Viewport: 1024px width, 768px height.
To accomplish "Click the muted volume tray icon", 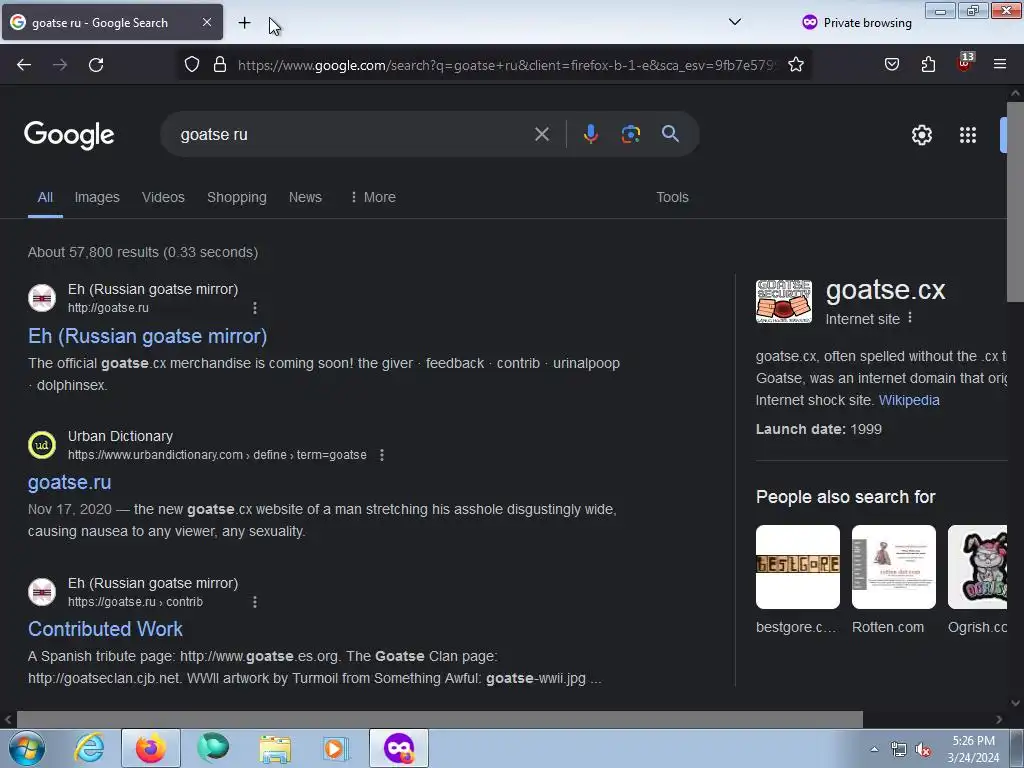I will [x=923, y=750].
